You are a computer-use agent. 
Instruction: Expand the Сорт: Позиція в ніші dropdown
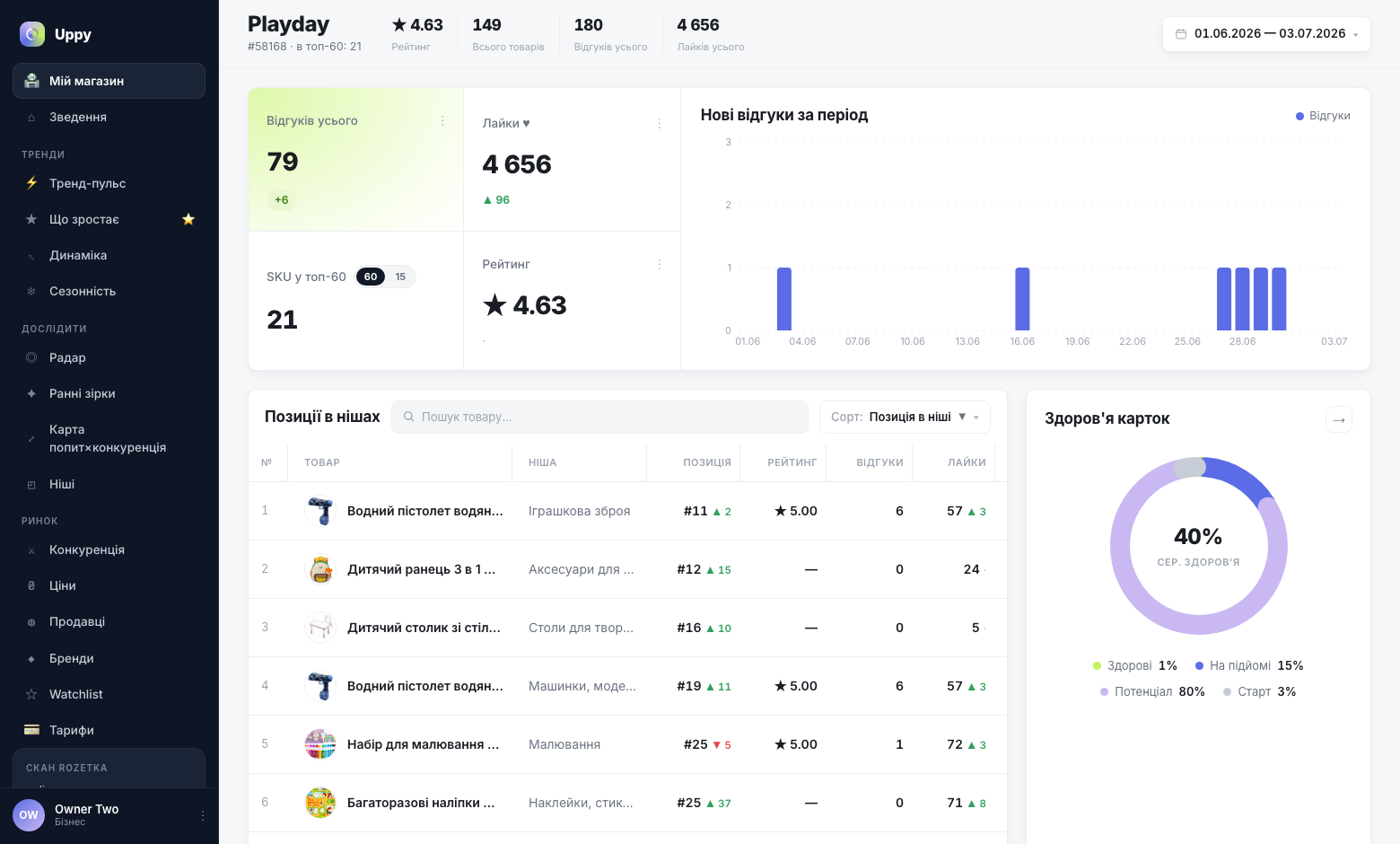[x=905, y=417]
